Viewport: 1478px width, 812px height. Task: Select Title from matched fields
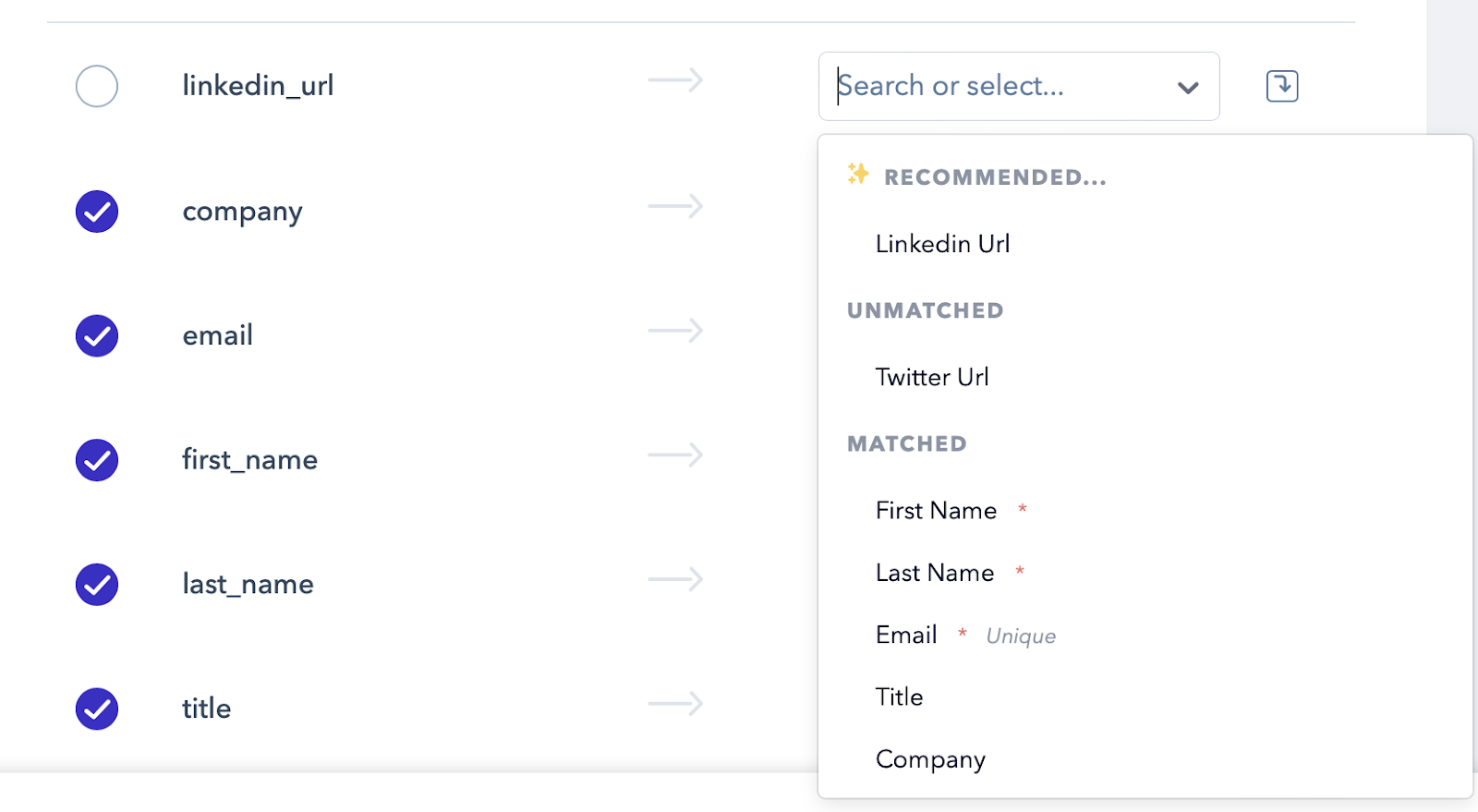pyautogui.click(x=899, y=697)
